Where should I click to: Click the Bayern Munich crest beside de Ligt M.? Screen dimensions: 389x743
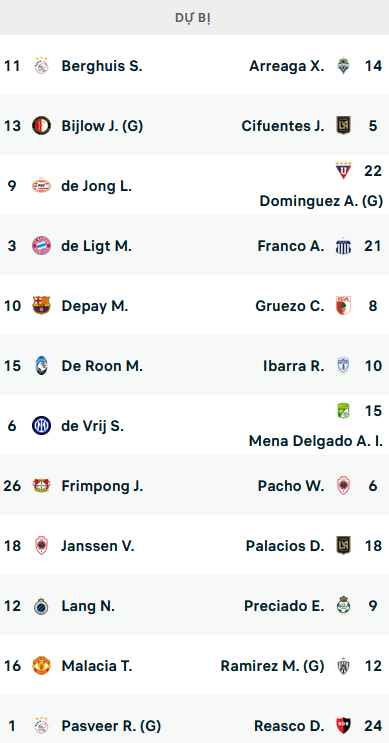click(x=41, y=246)
